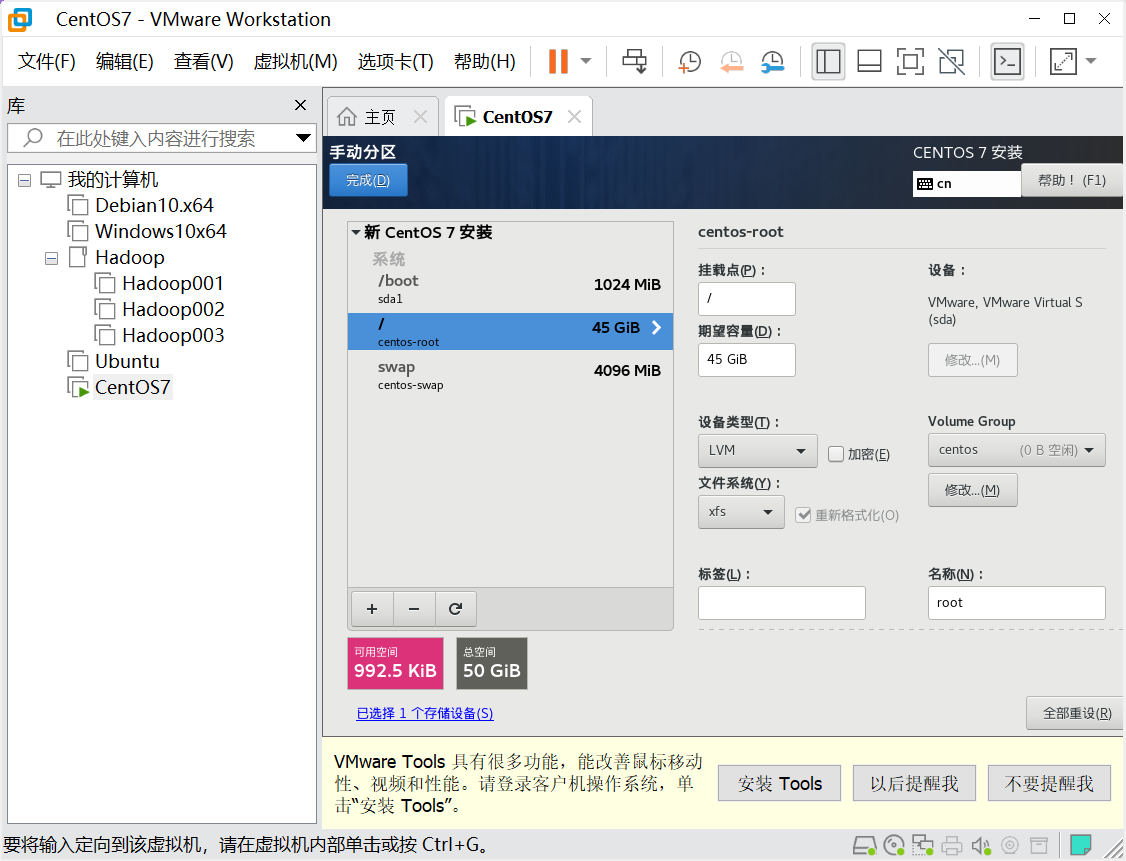Click the stretch guest display icon
Screen dimensions: 1126x861
1063,62
